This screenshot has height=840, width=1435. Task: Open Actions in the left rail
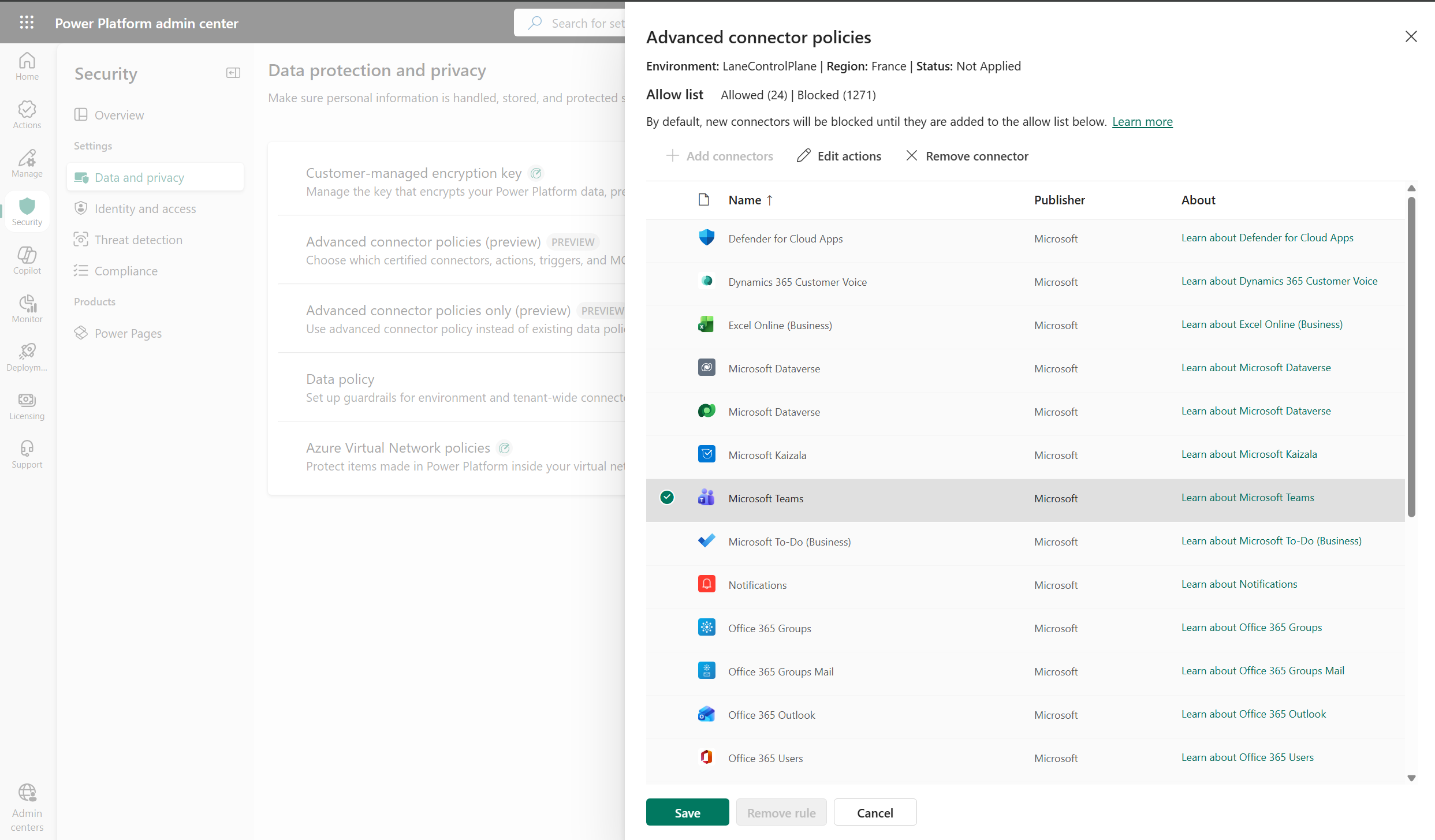click(x=27, y=115)
